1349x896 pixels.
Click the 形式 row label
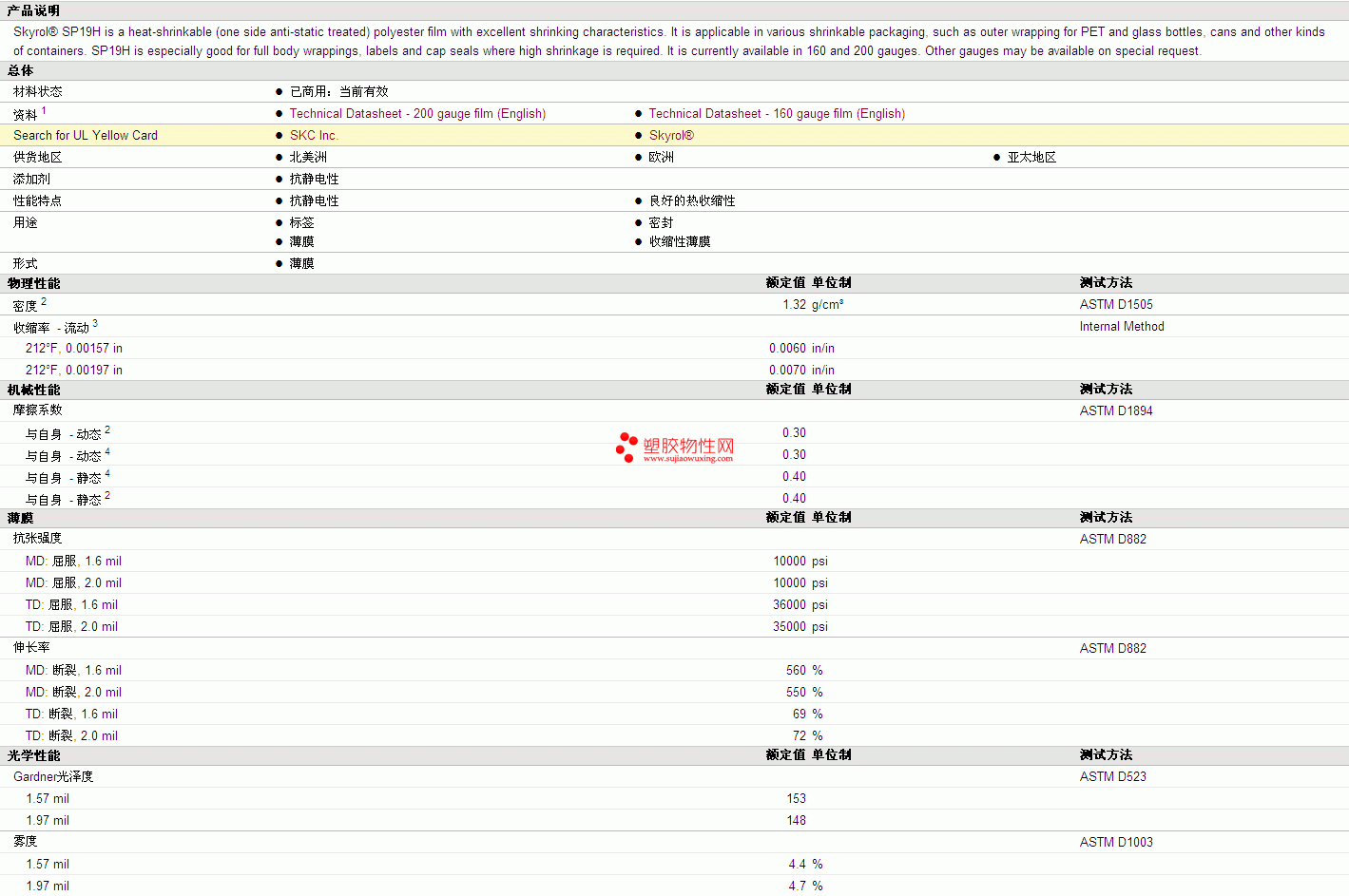(26, 263)
